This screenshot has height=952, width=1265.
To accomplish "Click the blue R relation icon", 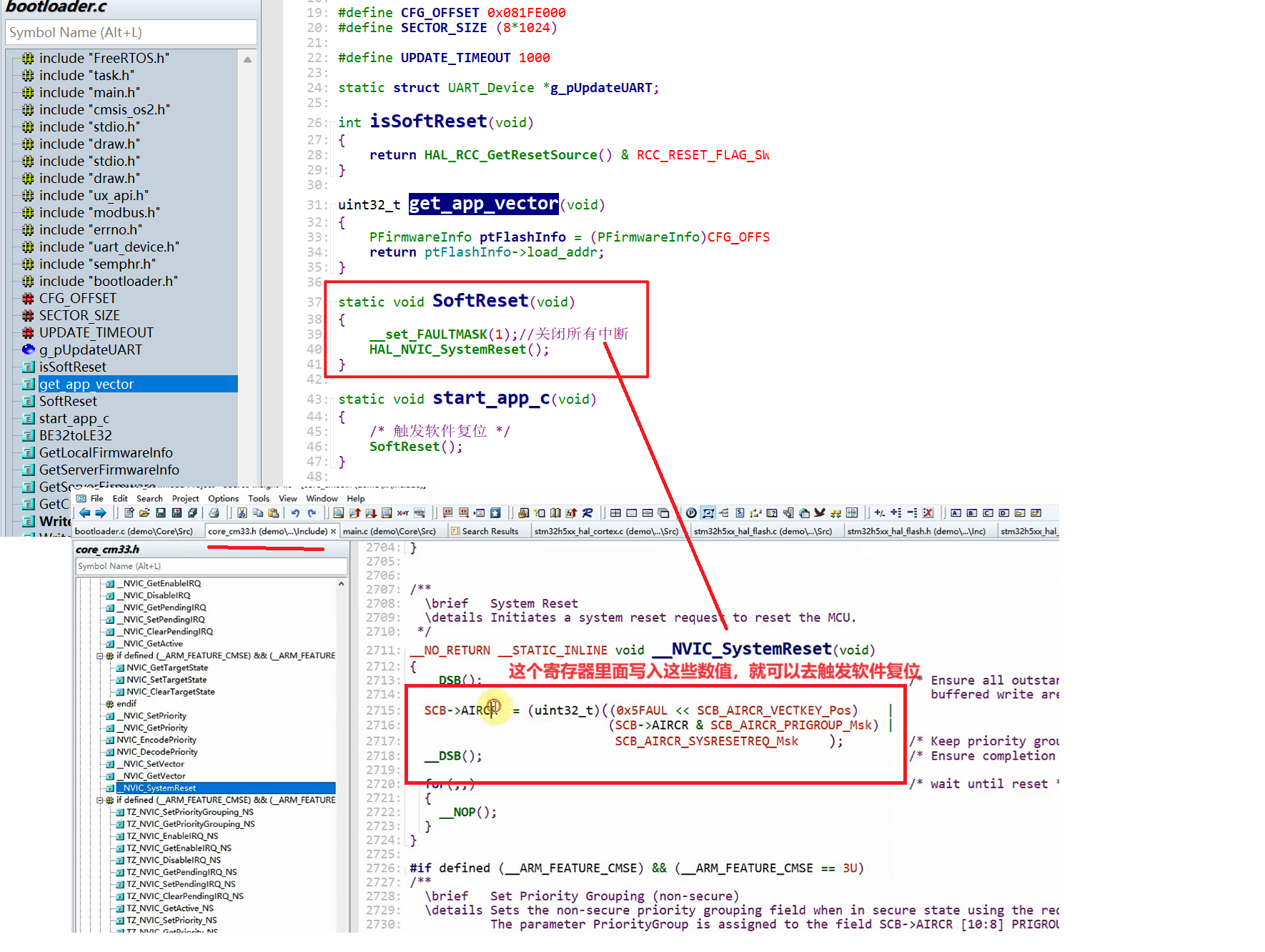I will [587, 512].
